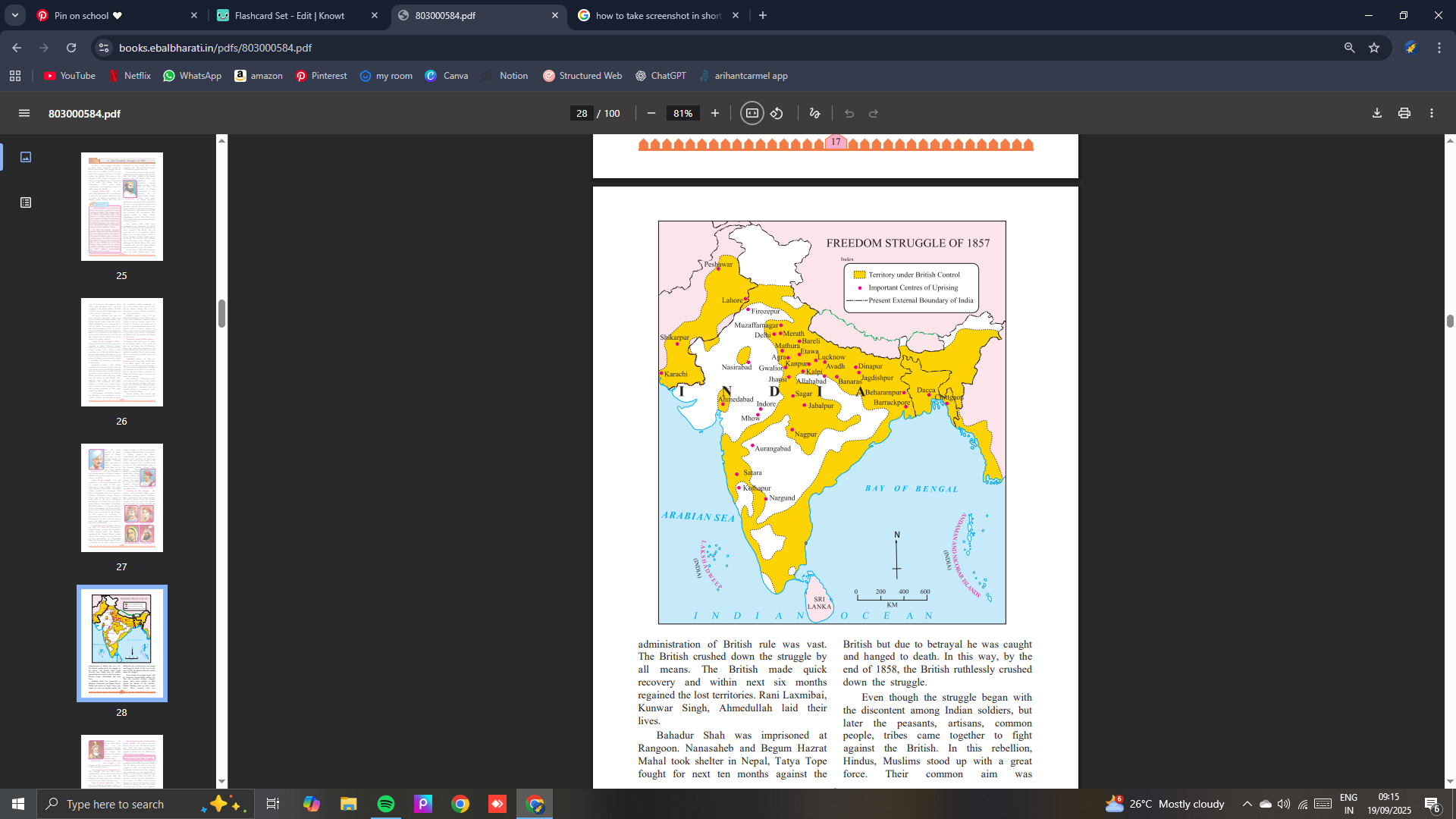Show document outline in sidebar
1456x819 pixels.
point(26,202)
